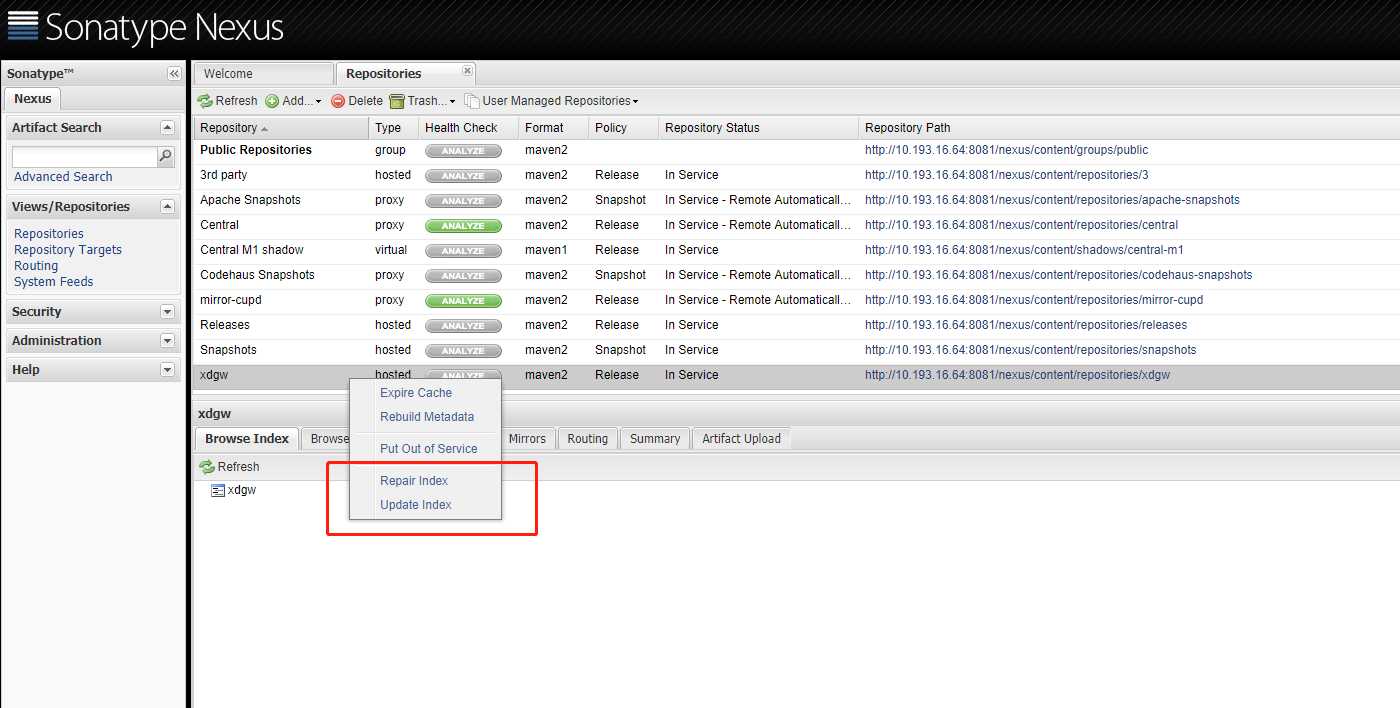The width and height of the screenshot is (1400, 708).
Task: Choose Put Out of Service in context menu
Action: [x=425, y=449]
